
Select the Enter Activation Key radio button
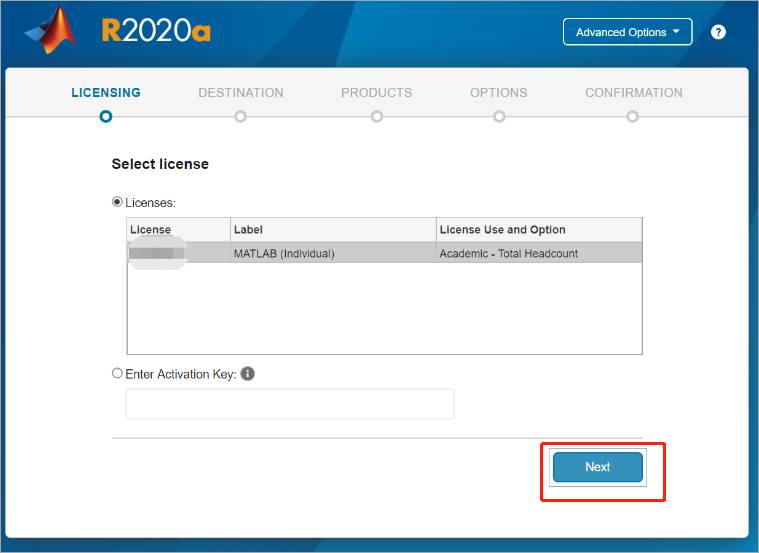[117, 373]
